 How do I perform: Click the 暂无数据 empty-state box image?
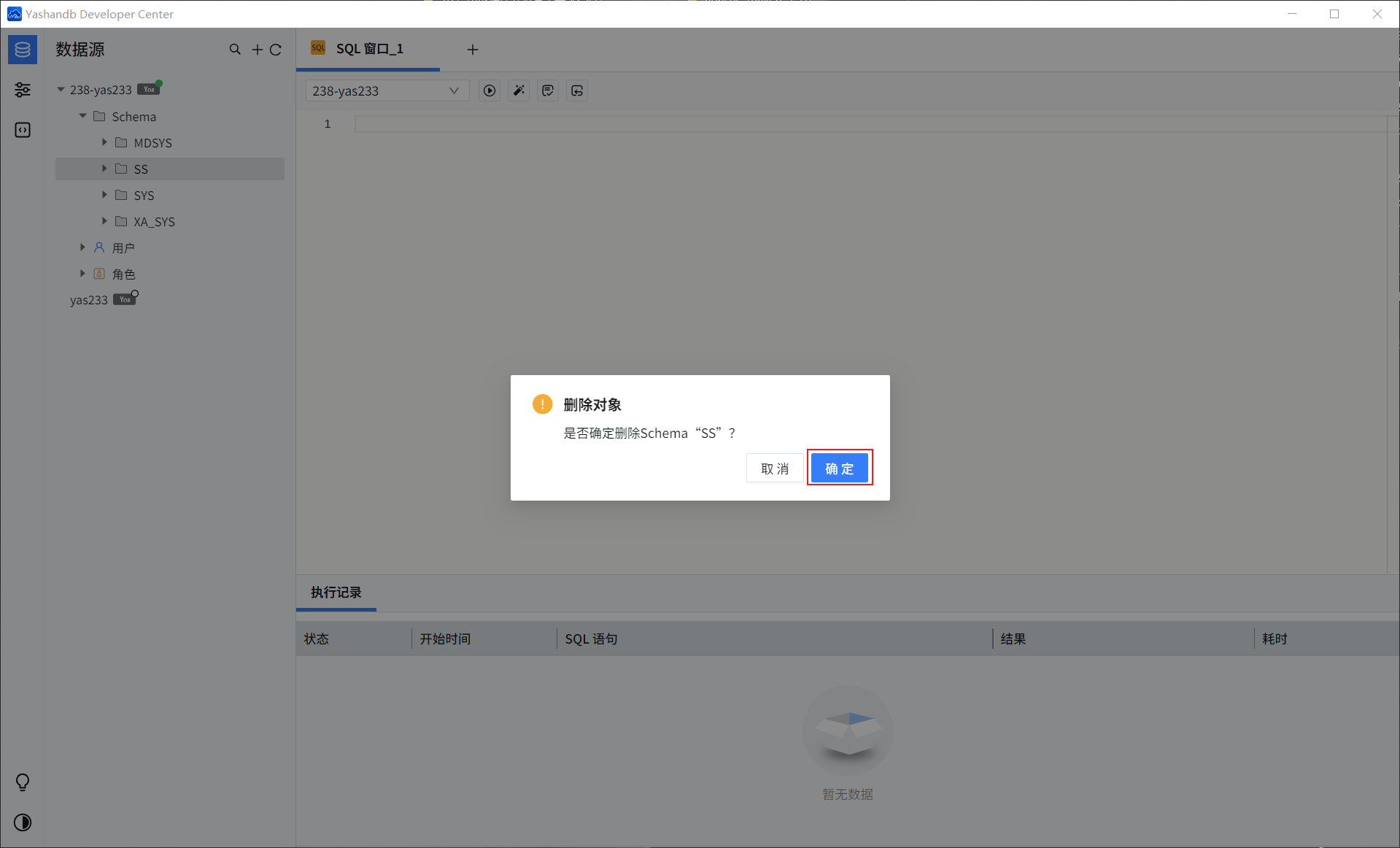tap(848, 731)
